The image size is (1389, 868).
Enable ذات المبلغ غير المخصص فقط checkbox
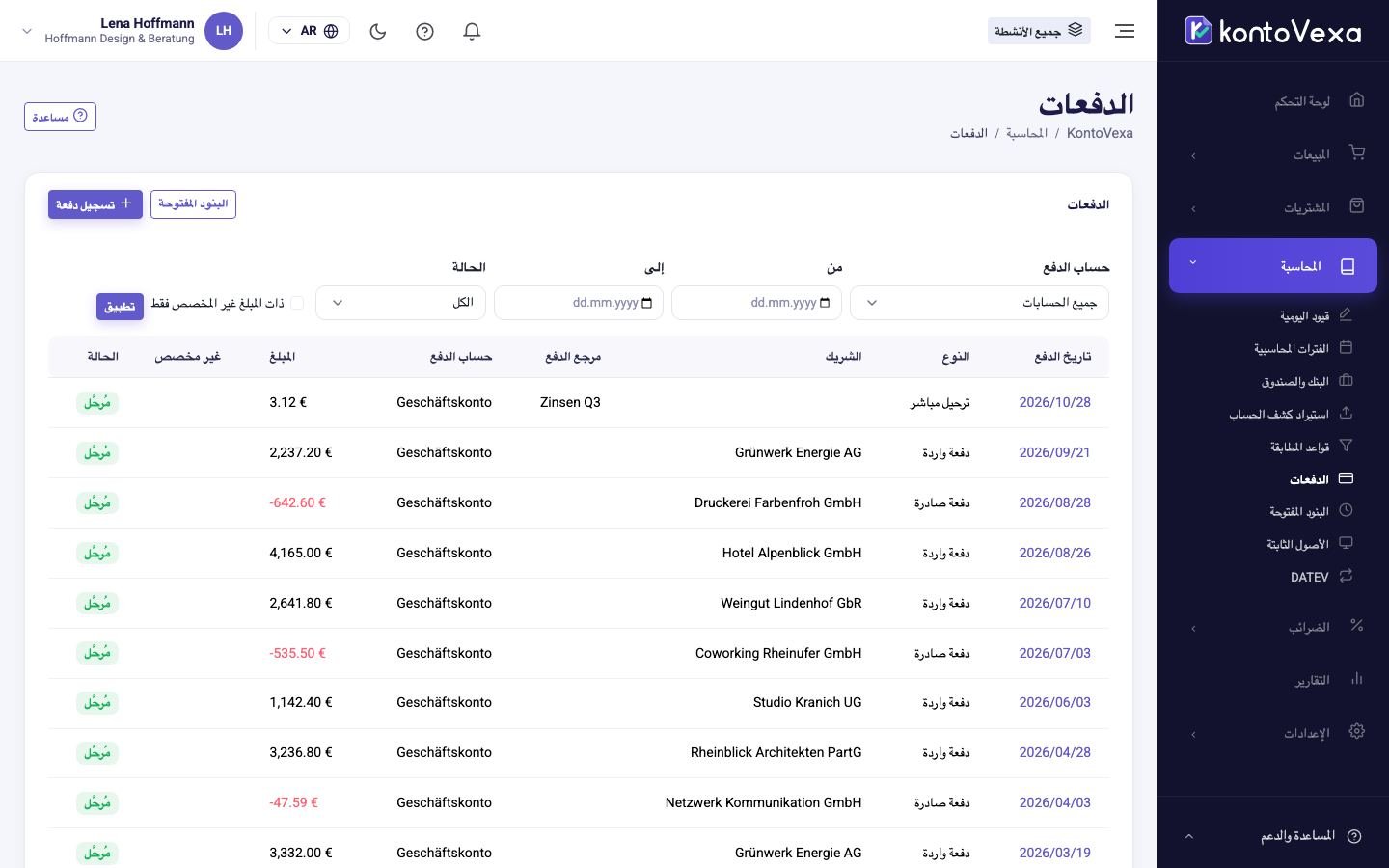coord(297,303)
